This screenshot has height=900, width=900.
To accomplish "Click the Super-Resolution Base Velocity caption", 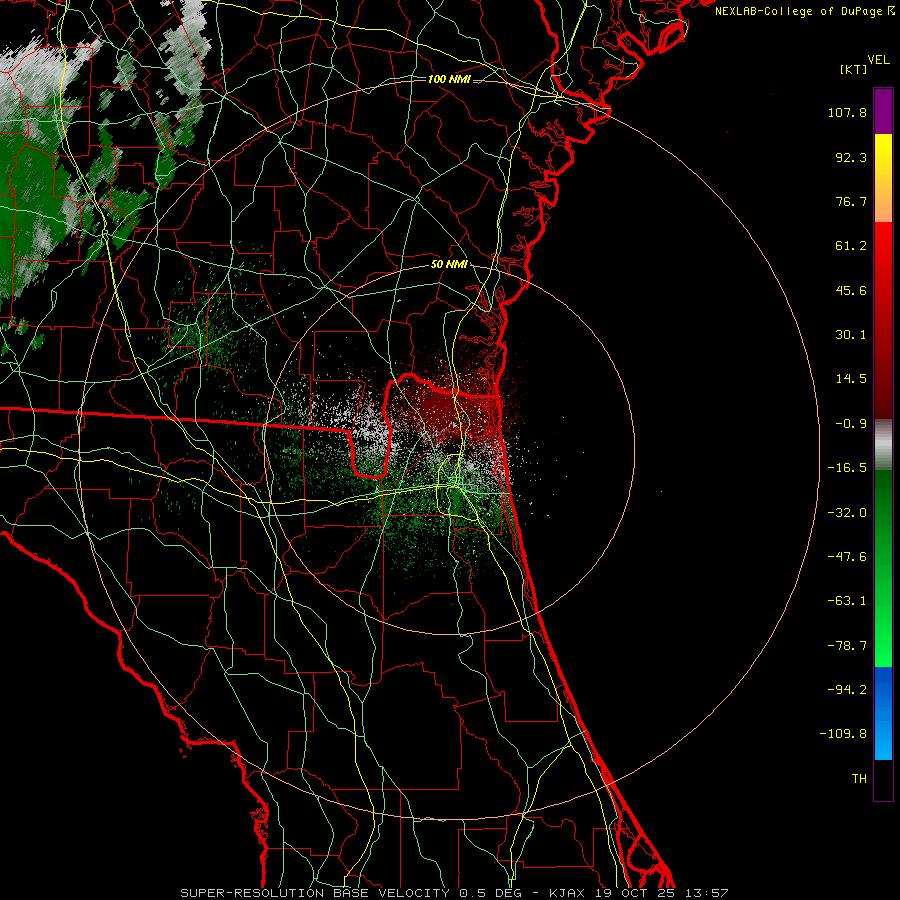I will pyautogui.click(x=454, y=893).
